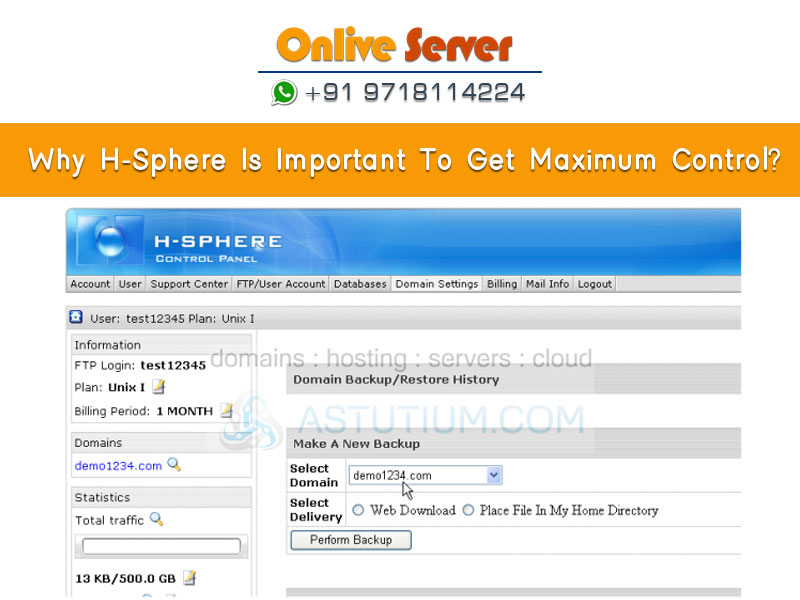Click the H-Sphere globe logo

[111, 241]
